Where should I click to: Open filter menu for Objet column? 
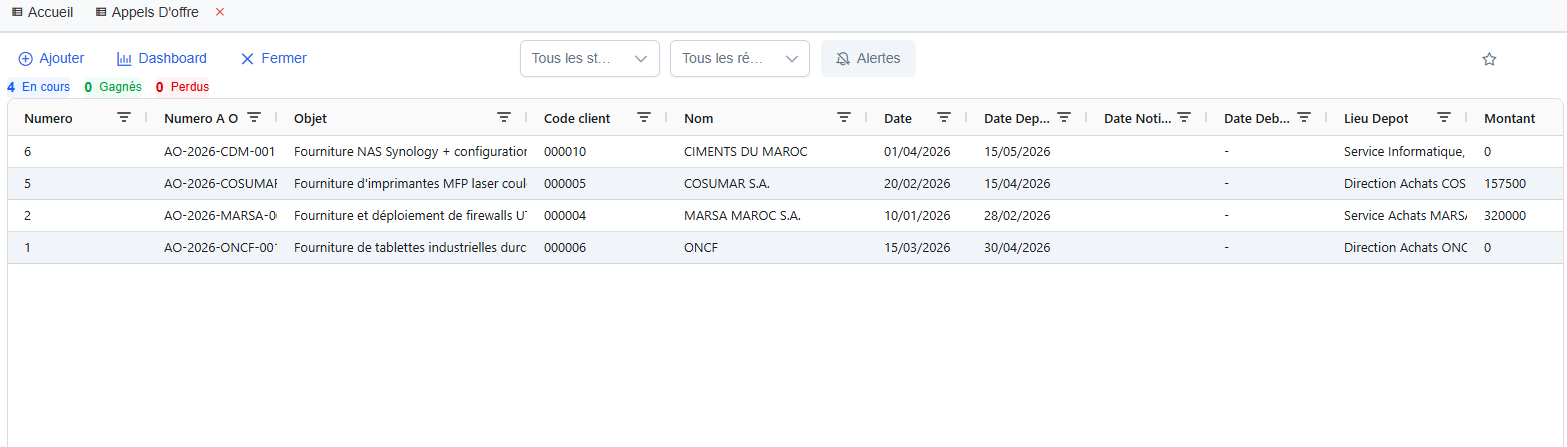(504, 118)
